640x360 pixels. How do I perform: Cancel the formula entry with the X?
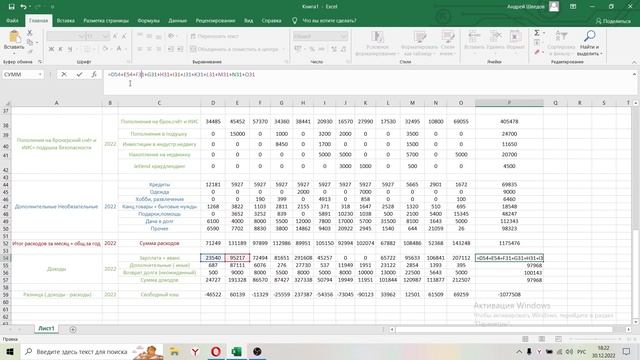click(64, 74)
